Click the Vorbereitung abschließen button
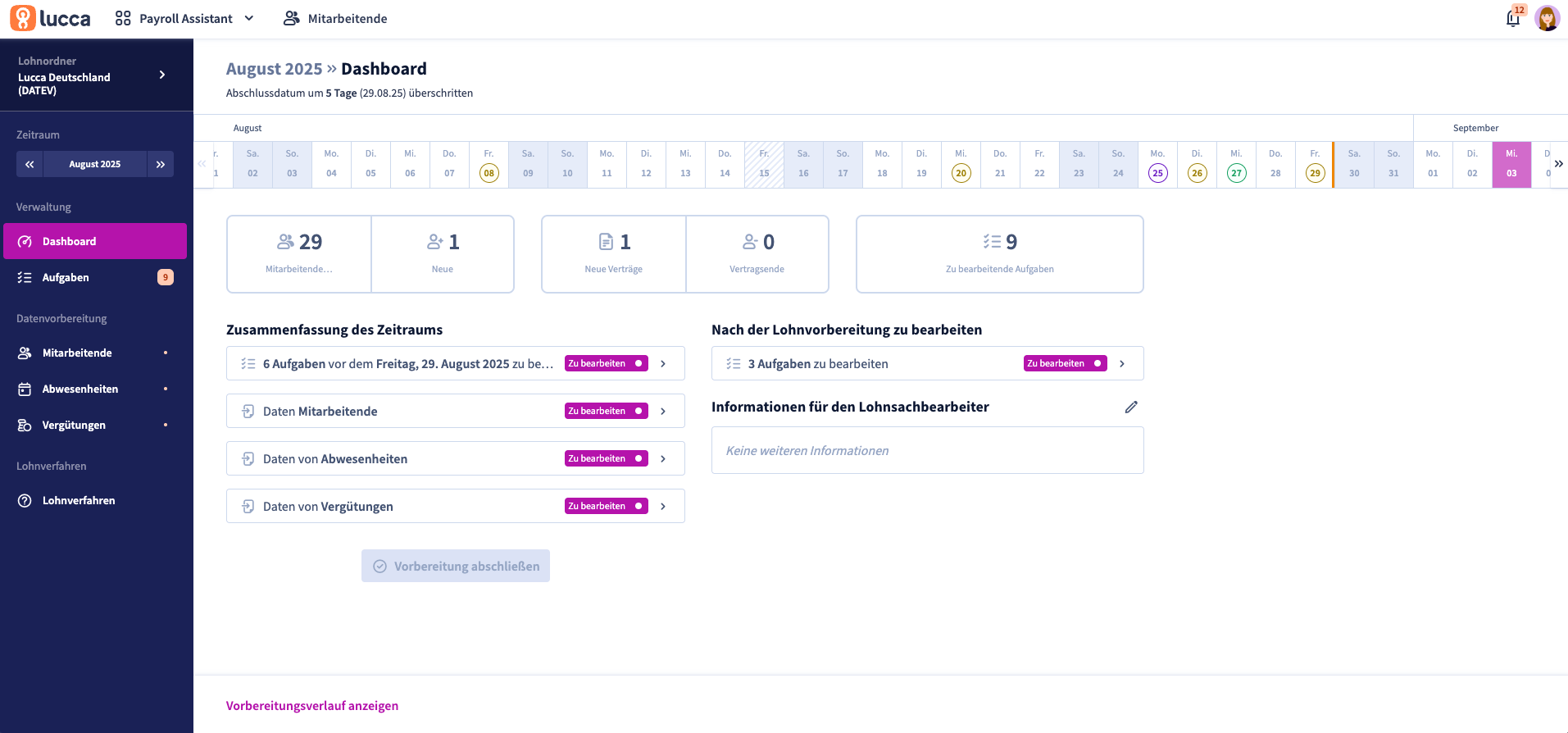 (456, 566)
